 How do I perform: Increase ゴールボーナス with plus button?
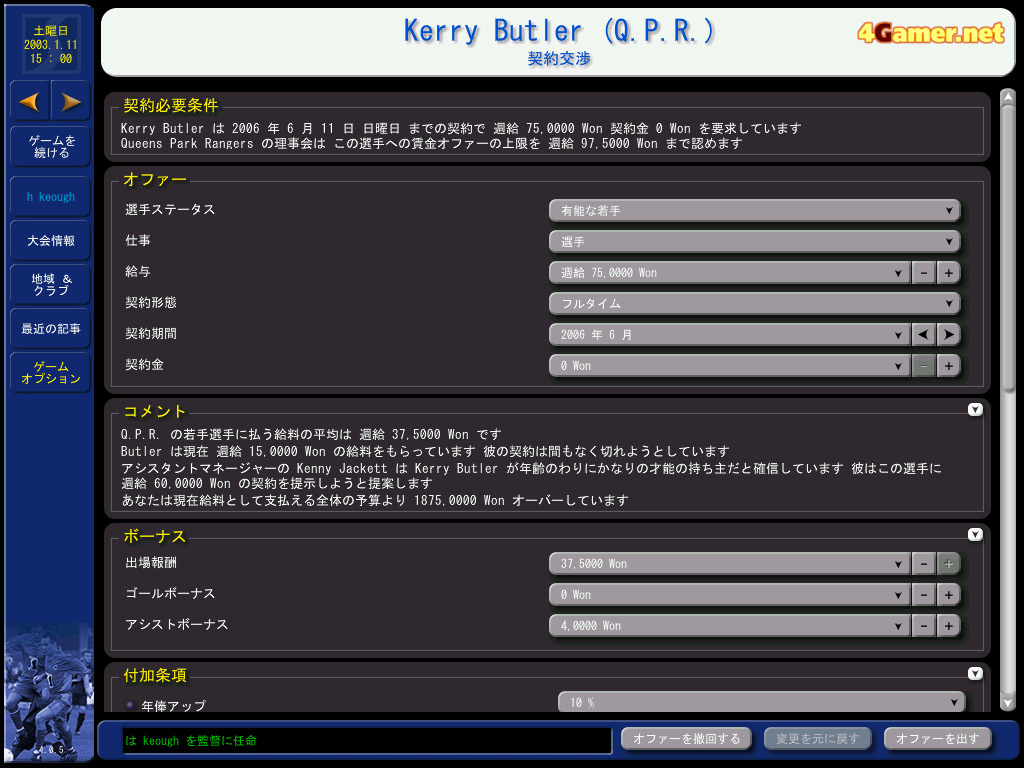(948, 594)
